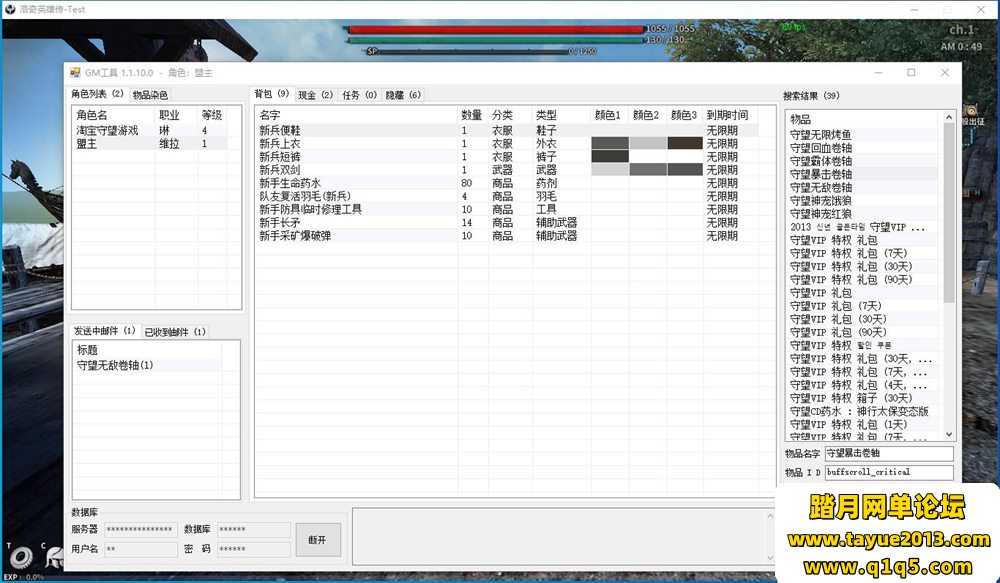Switch to the 物品染色 tab

pos(150,95)
